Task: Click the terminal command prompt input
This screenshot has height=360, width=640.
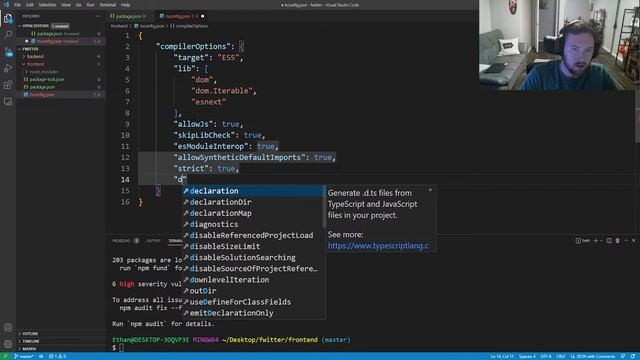Action: 121,348
